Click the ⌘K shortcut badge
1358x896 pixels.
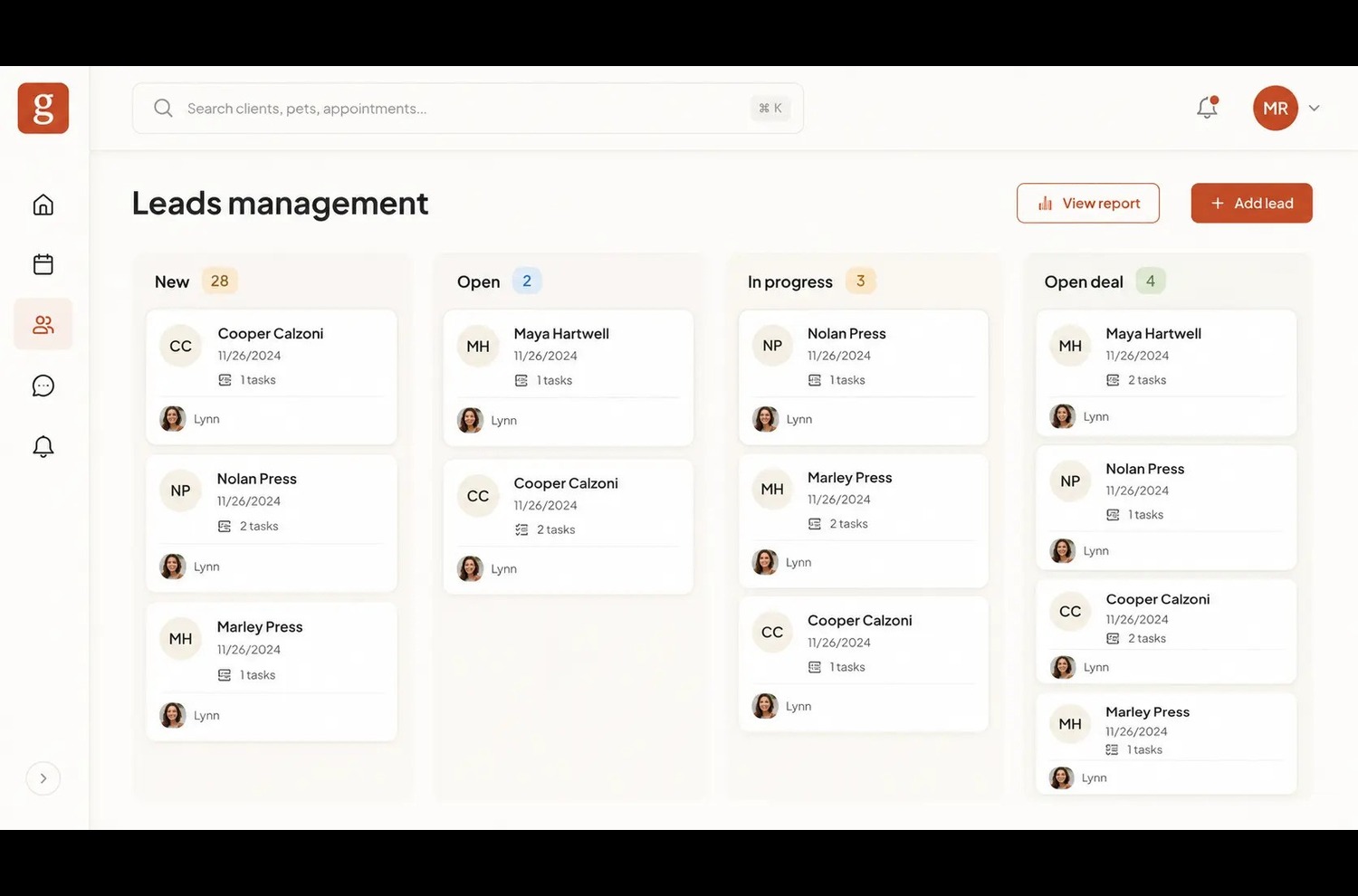tap(770, 109)
